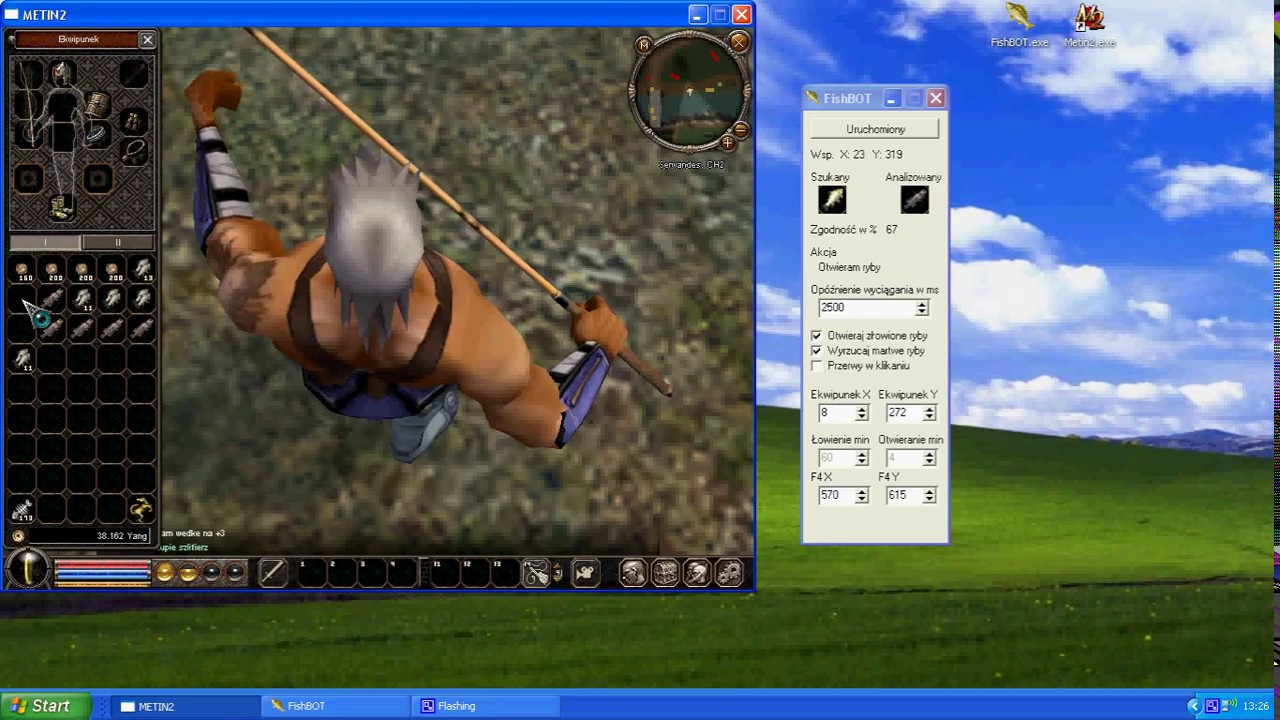Expand hidden system tray icons arrow
1280x720 pixels.
[x=1193, y=706]
